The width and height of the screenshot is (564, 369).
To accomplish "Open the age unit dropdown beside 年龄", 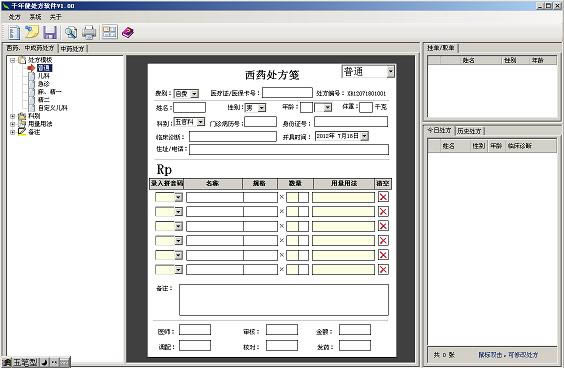I will click(327, 107).
